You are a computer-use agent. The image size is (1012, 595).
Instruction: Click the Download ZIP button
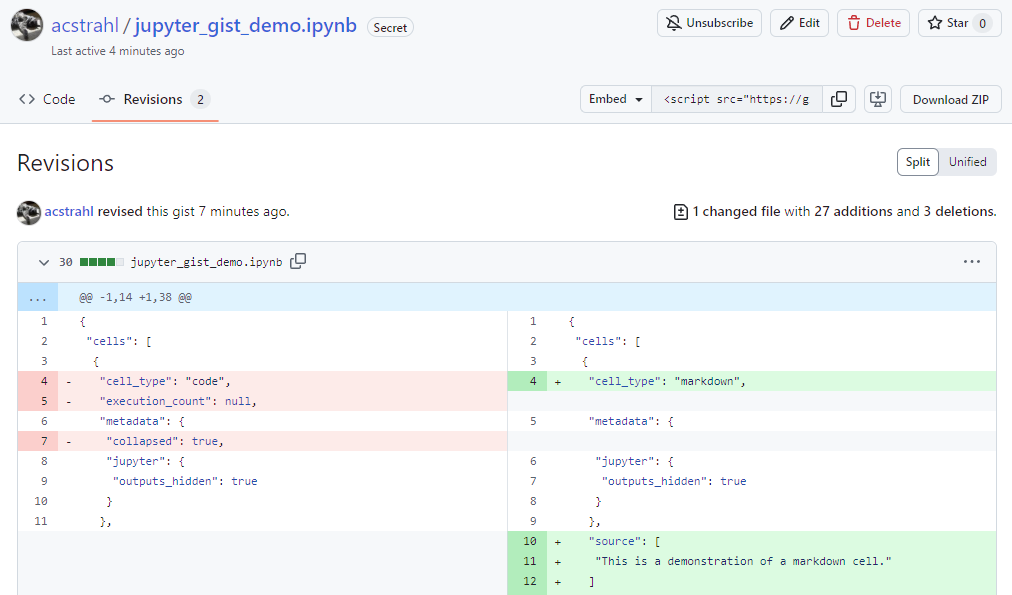(950, 99)
